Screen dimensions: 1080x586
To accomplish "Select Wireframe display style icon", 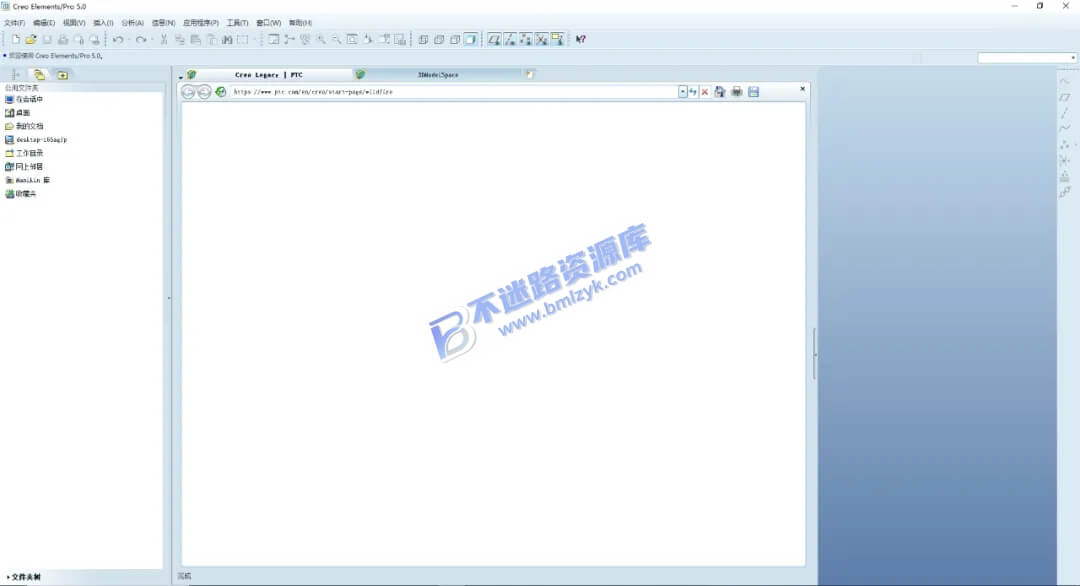I will tap(423, 39).
